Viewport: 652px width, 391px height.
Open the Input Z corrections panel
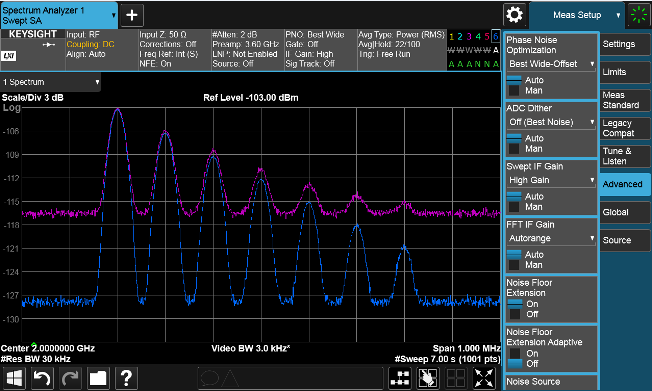pyautogui.click(x=174, y=49)
